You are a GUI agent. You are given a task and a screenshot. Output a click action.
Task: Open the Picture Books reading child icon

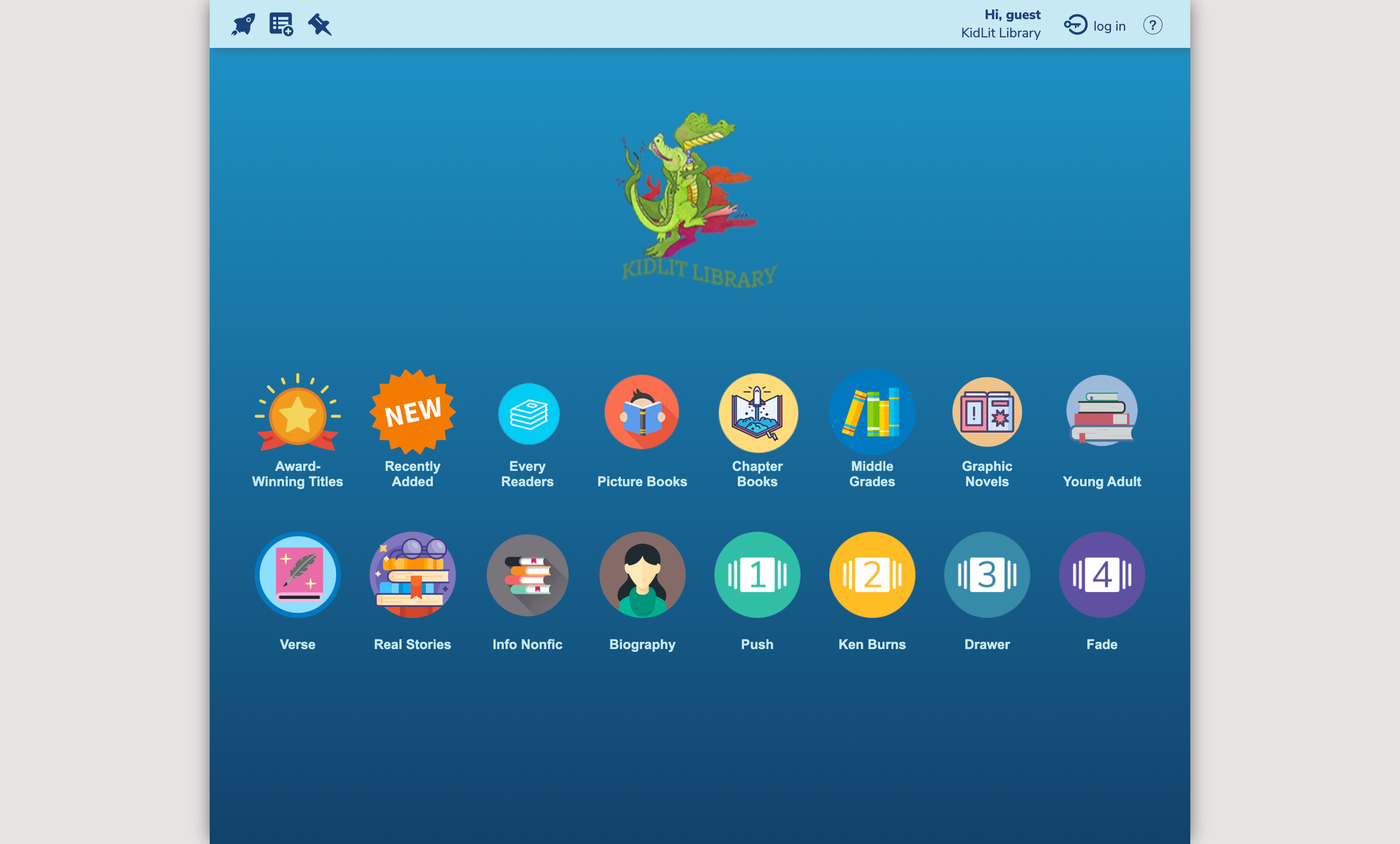(642, 412)
